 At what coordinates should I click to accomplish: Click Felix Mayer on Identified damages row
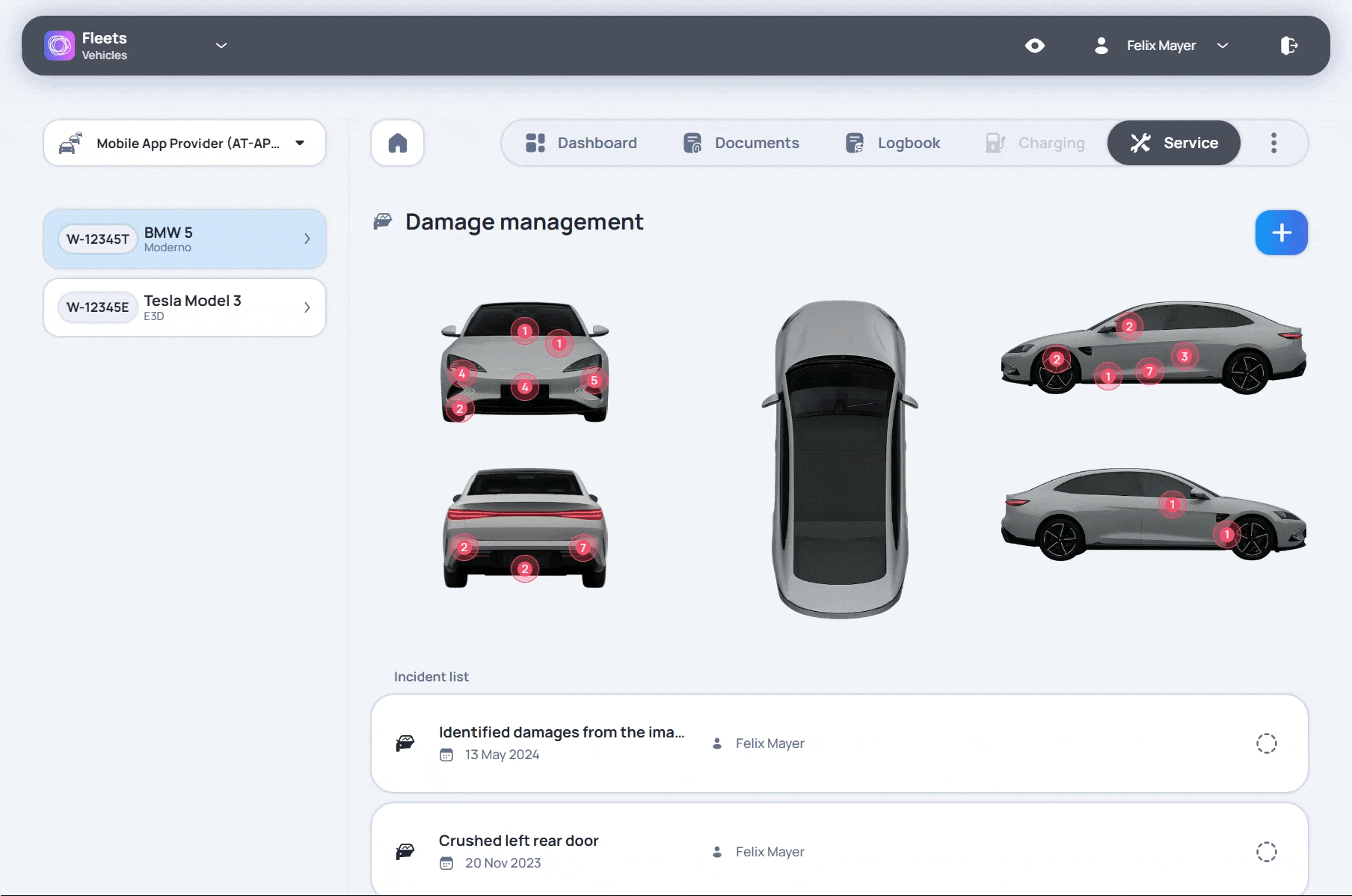click(x=770, y=743)
